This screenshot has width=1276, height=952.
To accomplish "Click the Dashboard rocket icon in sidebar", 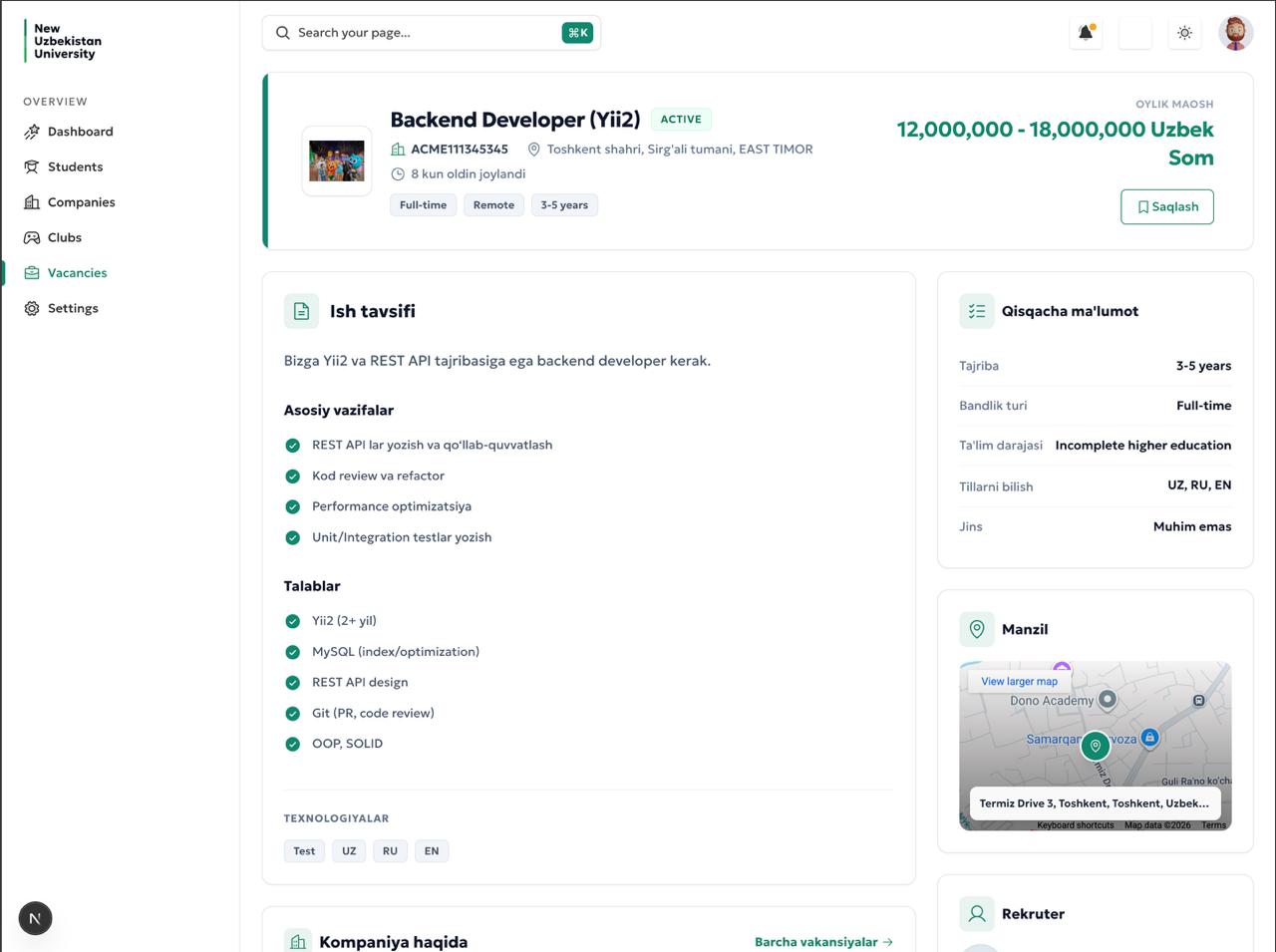I will point(32,132).
